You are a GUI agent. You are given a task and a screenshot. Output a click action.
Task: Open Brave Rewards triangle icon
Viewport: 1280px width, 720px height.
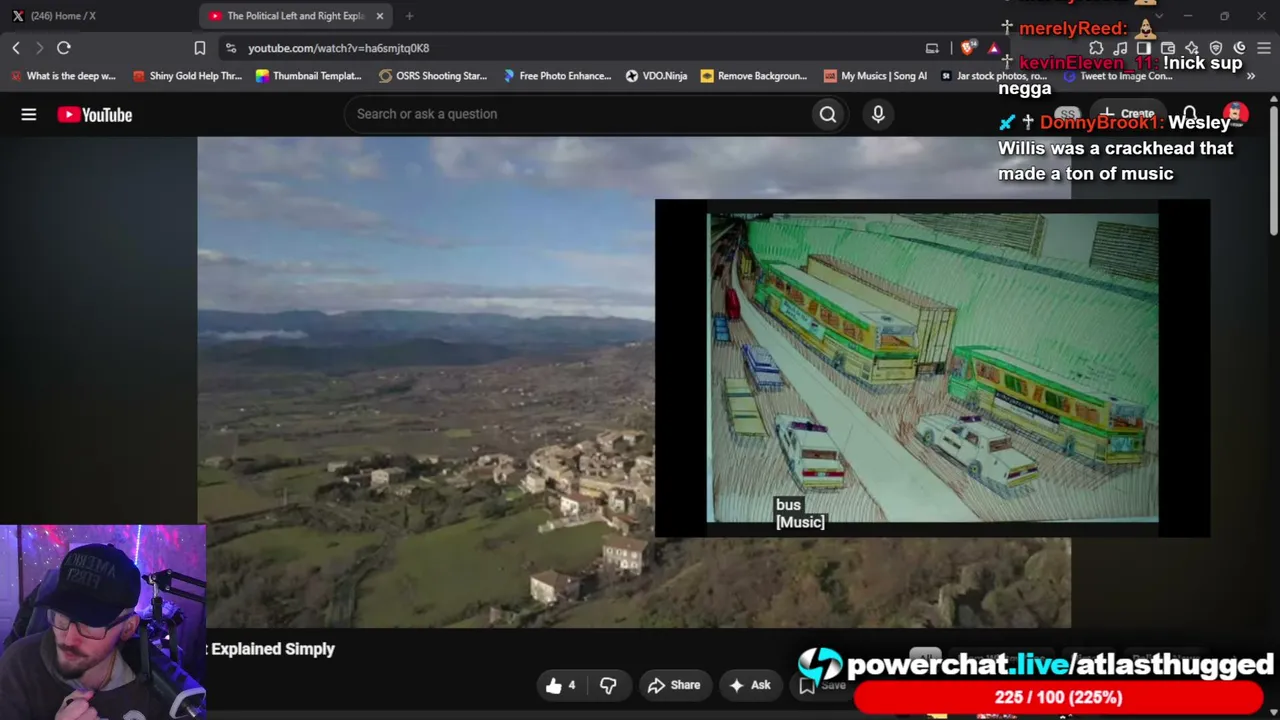coord(993,48)
